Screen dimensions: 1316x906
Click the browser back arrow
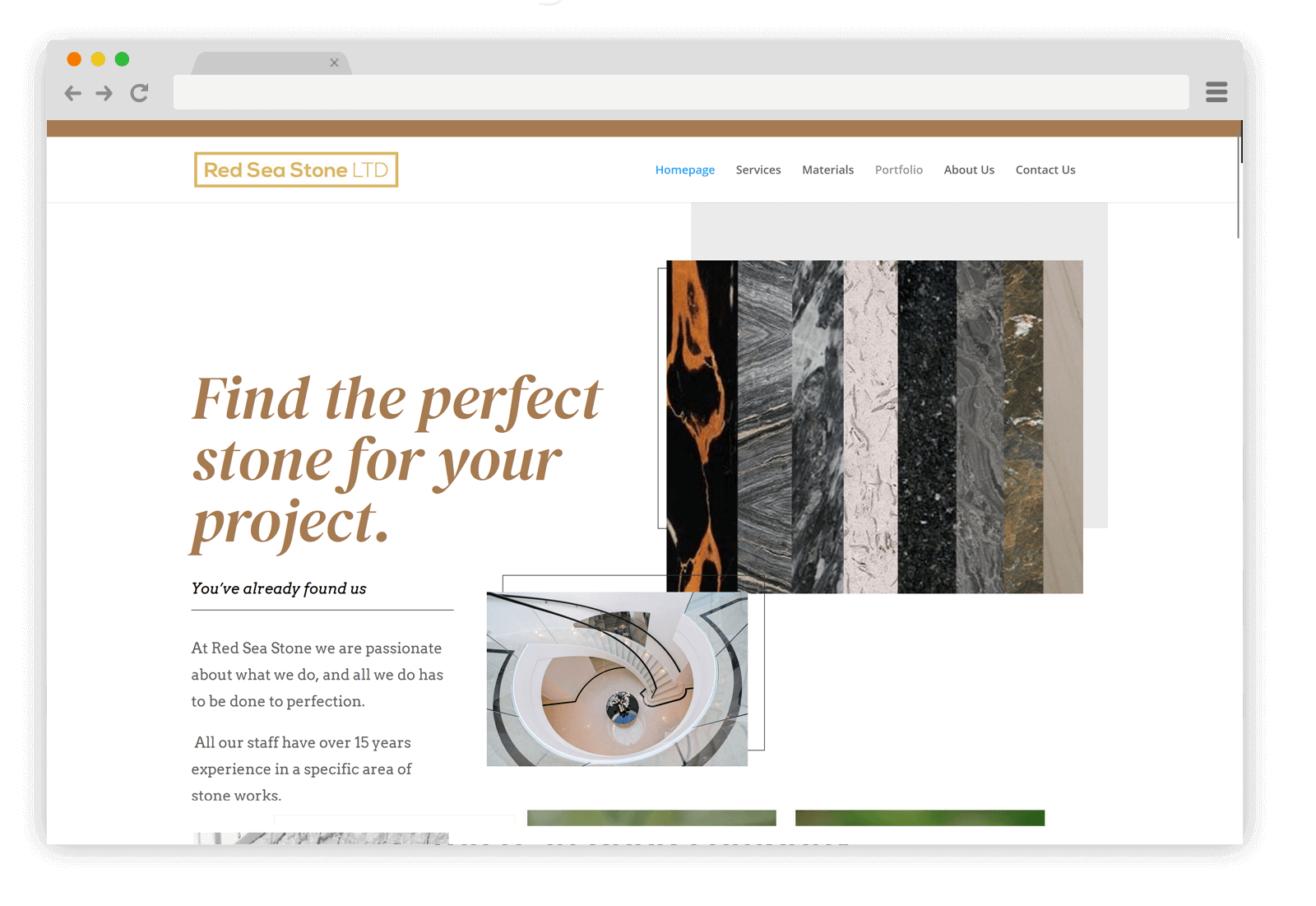coord(73,93)
